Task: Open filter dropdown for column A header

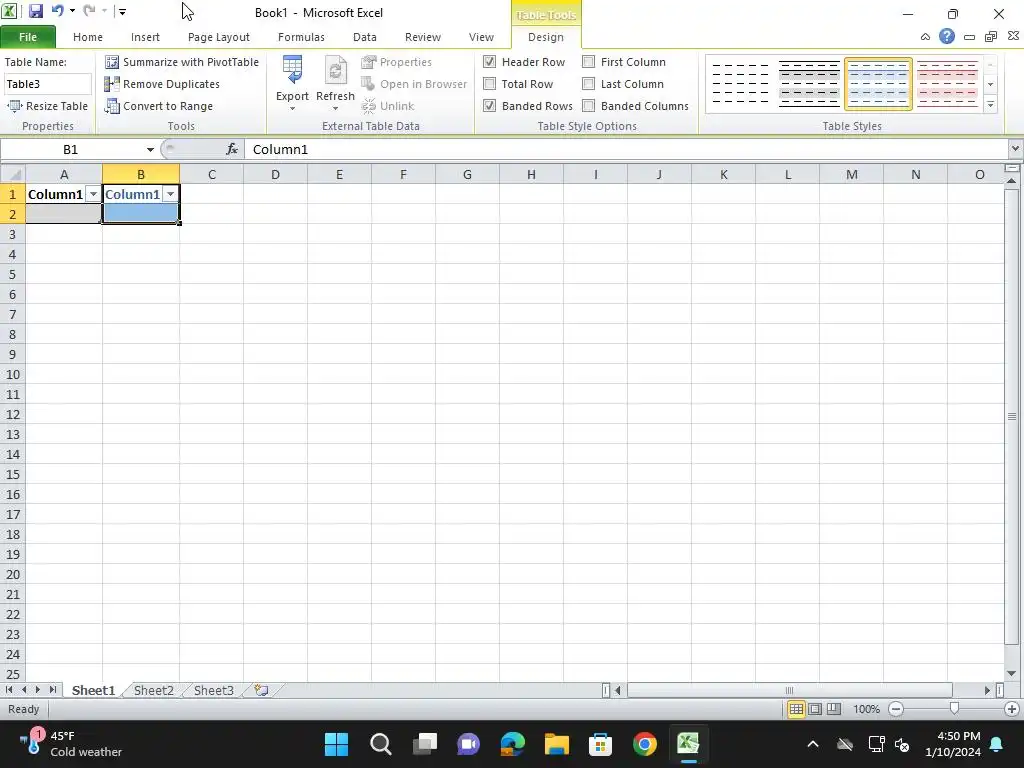Action: click(93, 195)
